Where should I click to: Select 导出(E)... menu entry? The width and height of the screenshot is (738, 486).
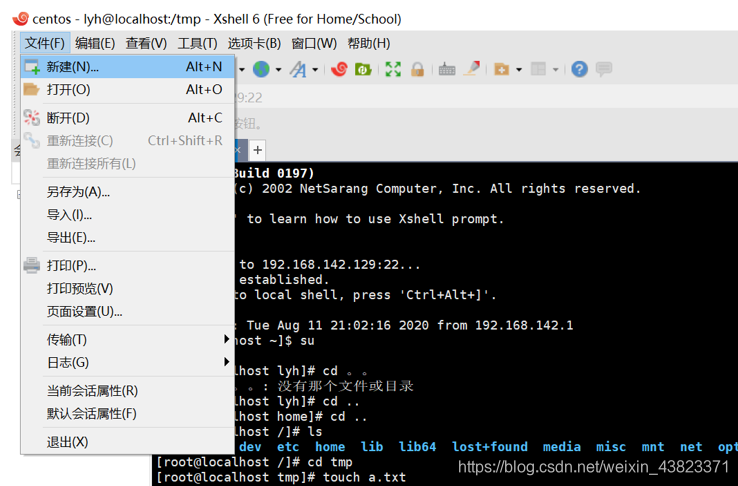coord(128,238)
